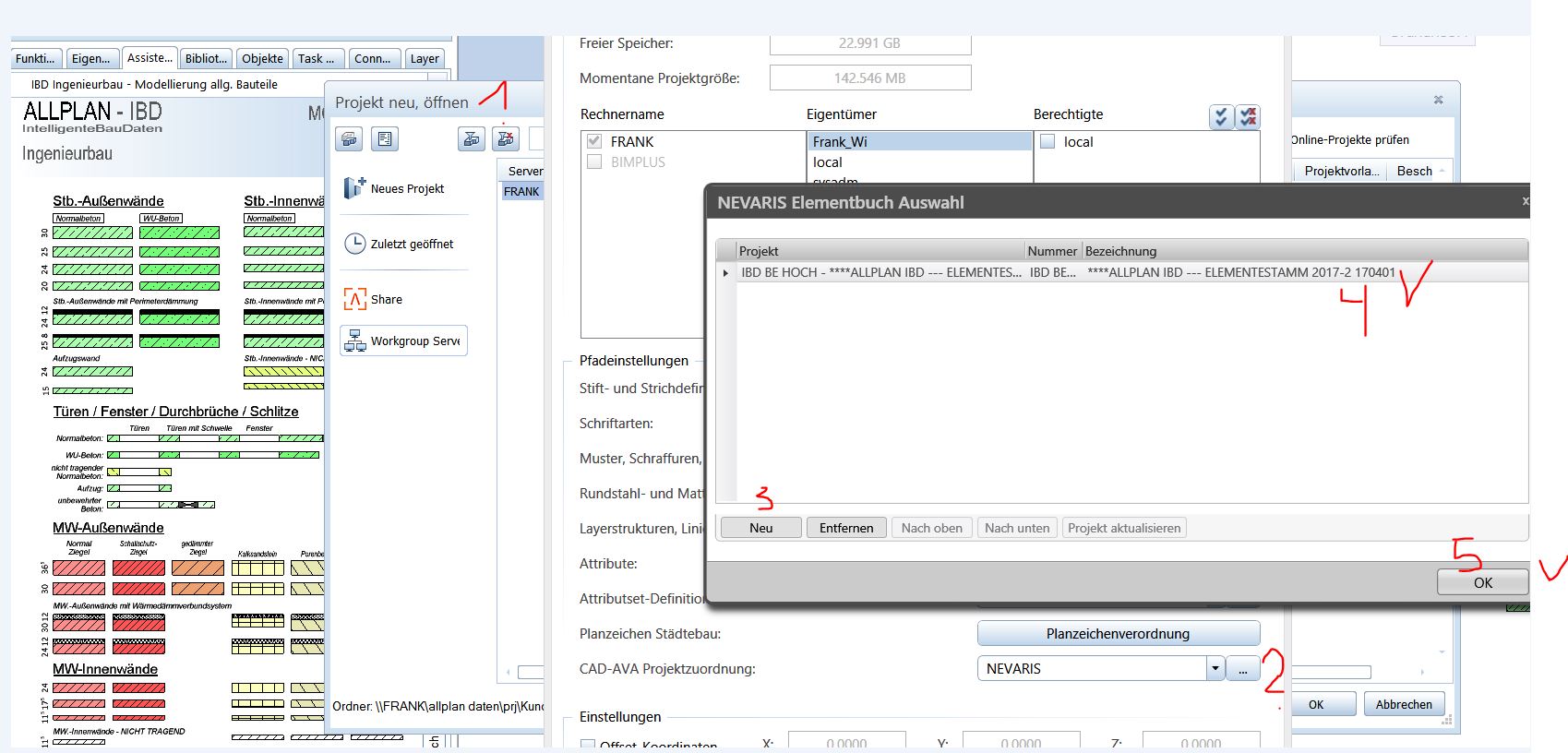The width and height of the screenshot is (1568, 753).
Task: Click the filter-funnel icon in Projekt toolbar
Action: click(x=472, y=139)
